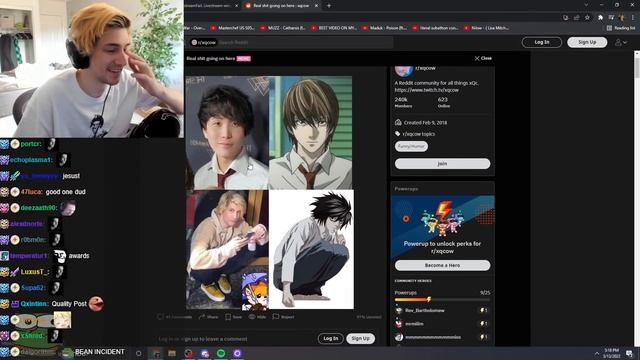The width and height of the screenshot is (640, 360).
Task: Select the Funny/Humor topic tag
Action: pos(411,146)
